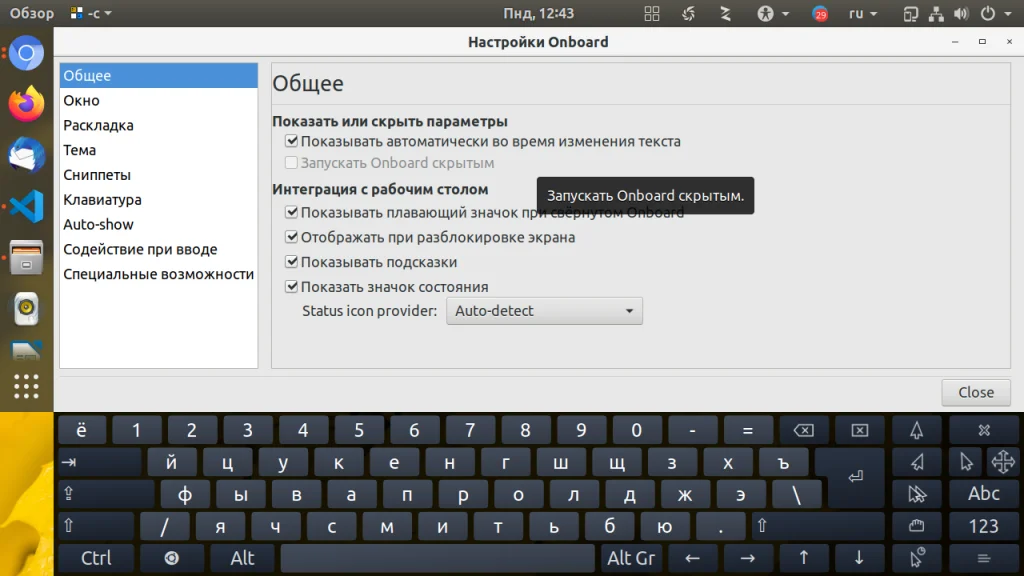This screenshot has height=576, width=1024.
Task: Select Сниппеты in the settings sidebar
Action: click(159, 174)
